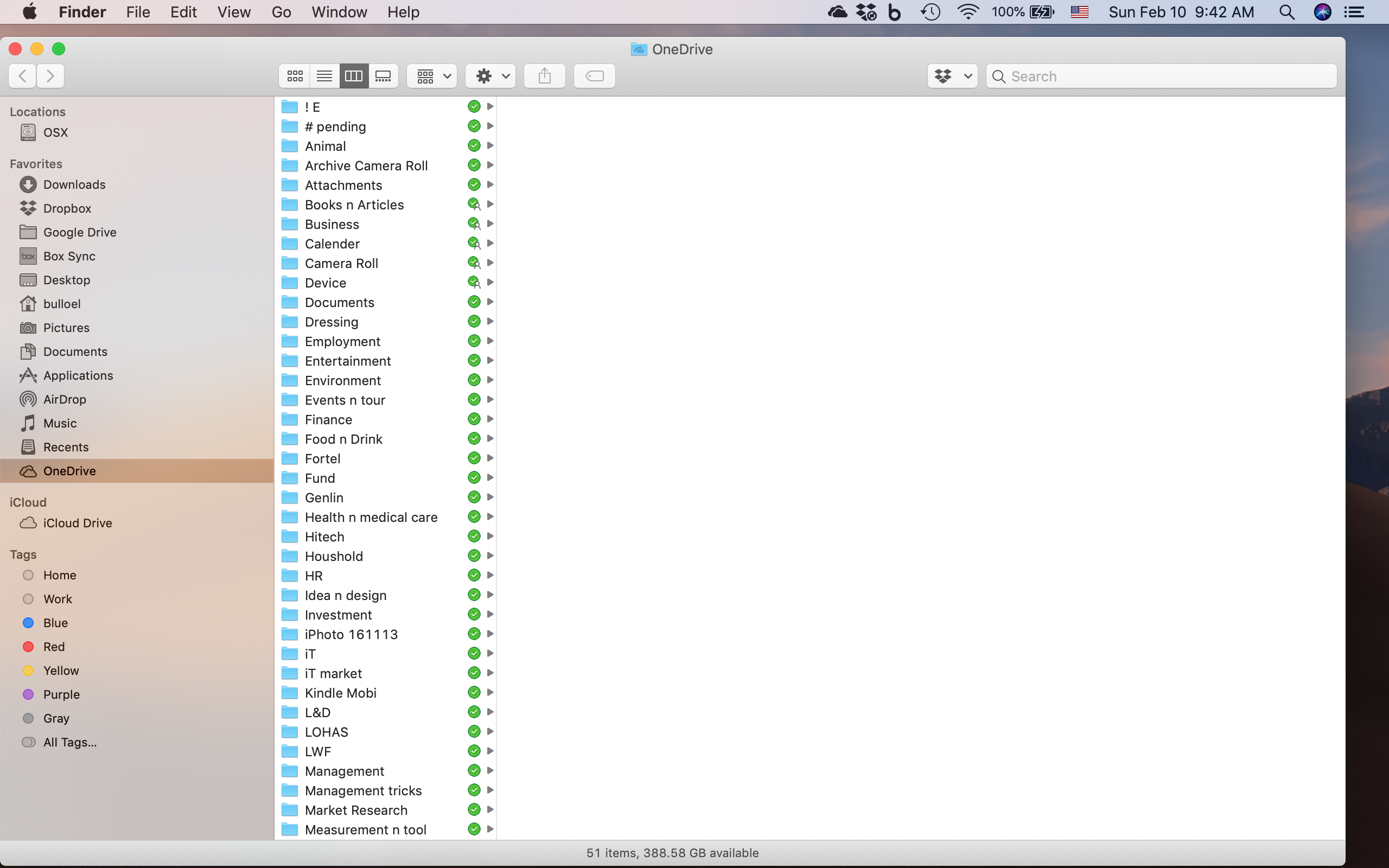
Task: Open Dropbox in the sidebar
Action: tap(137, 208)
